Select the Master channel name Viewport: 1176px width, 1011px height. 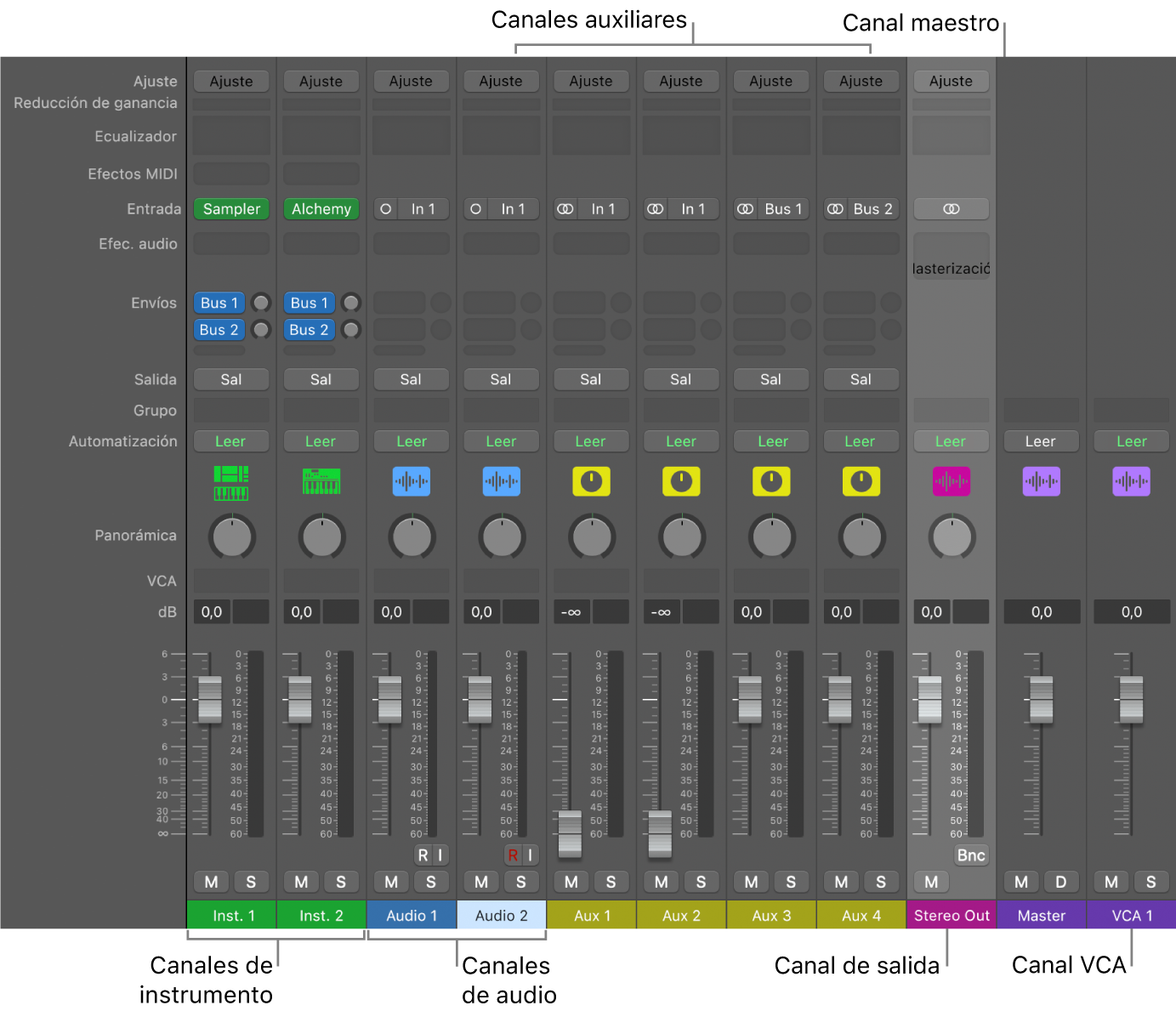[x=1042, y=916]
